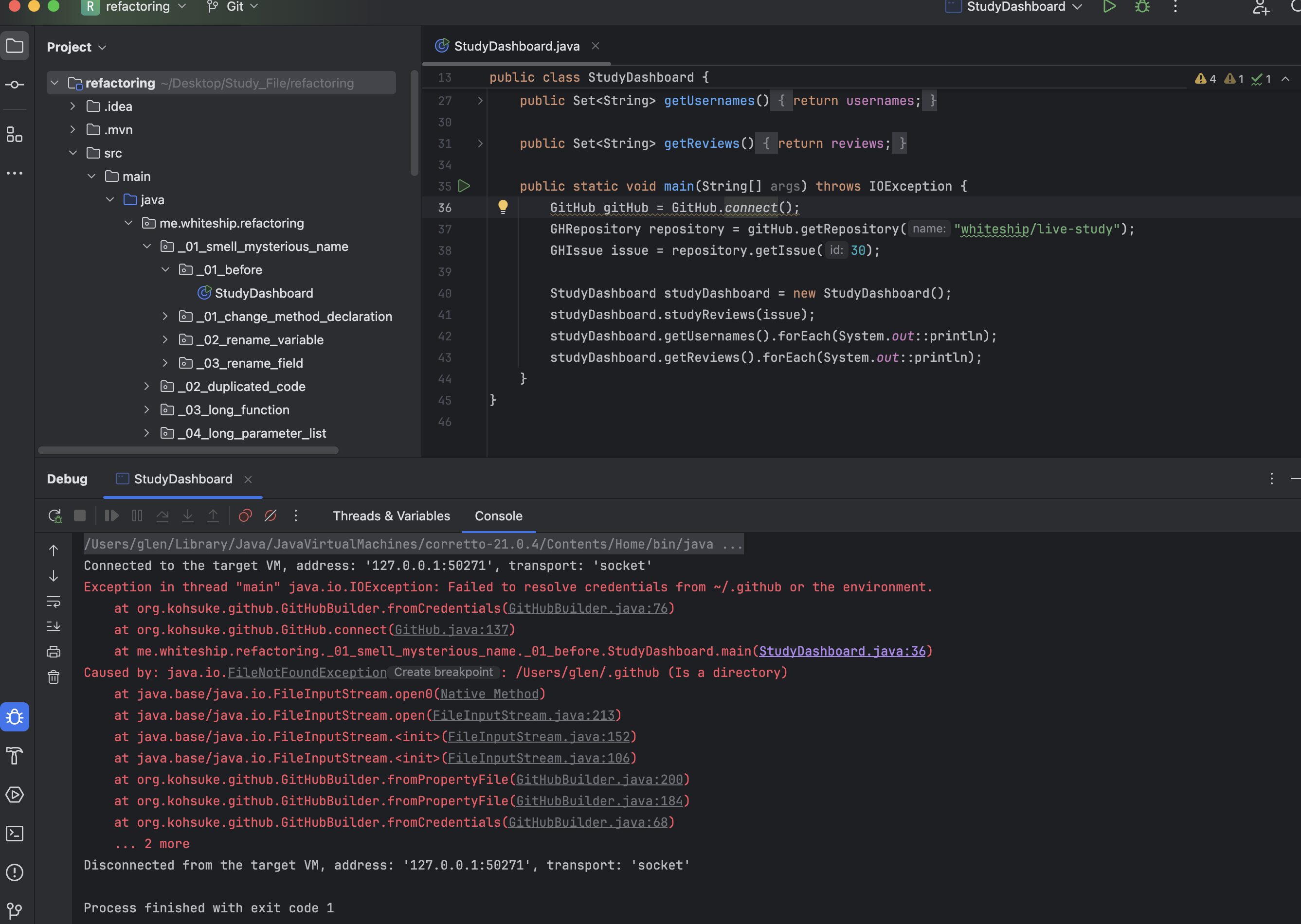Open the Terminal tool window
Screen dimensions: 1301x924
tap(15, 833)
